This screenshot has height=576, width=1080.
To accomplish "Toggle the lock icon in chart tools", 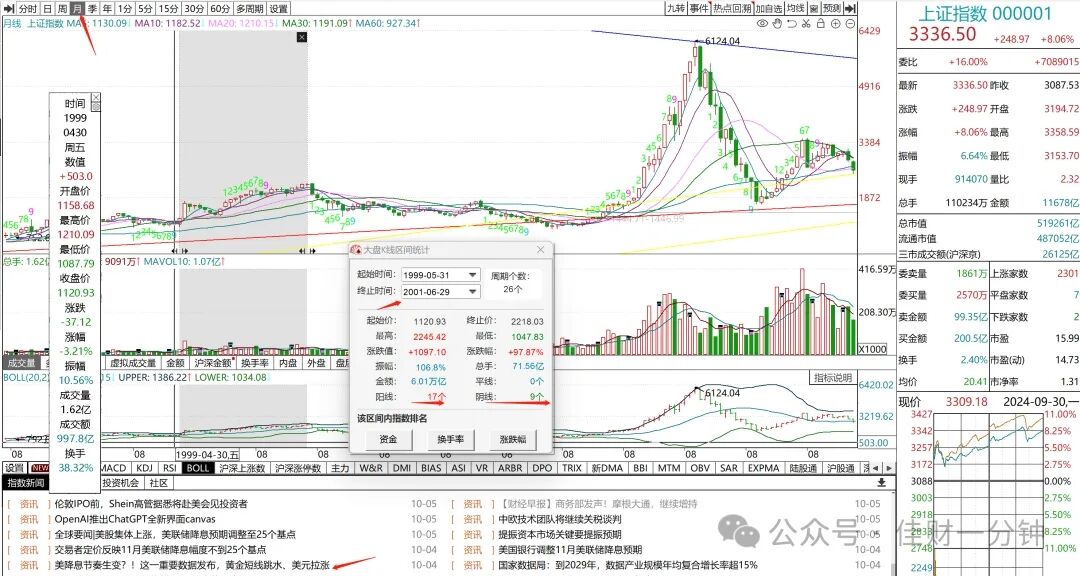I will (820, 23).
